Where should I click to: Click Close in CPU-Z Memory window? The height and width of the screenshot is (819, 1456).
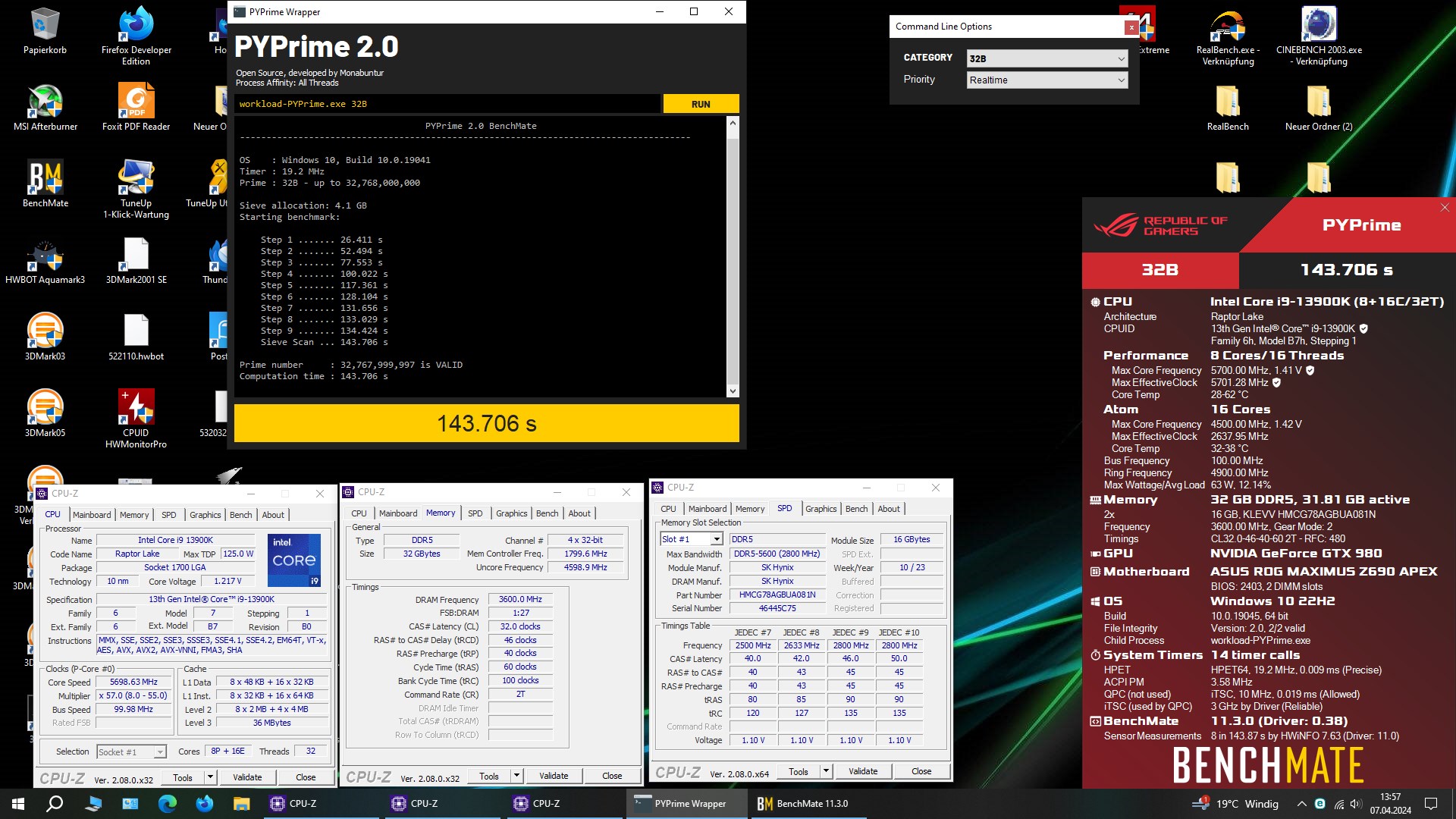(612, 775)
